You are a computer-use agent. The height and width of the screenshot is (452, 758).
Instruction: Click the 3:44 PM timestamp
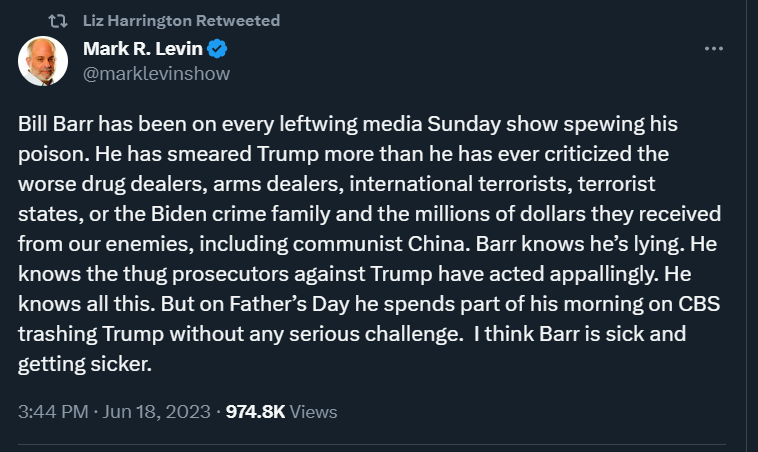click(53, 412)
